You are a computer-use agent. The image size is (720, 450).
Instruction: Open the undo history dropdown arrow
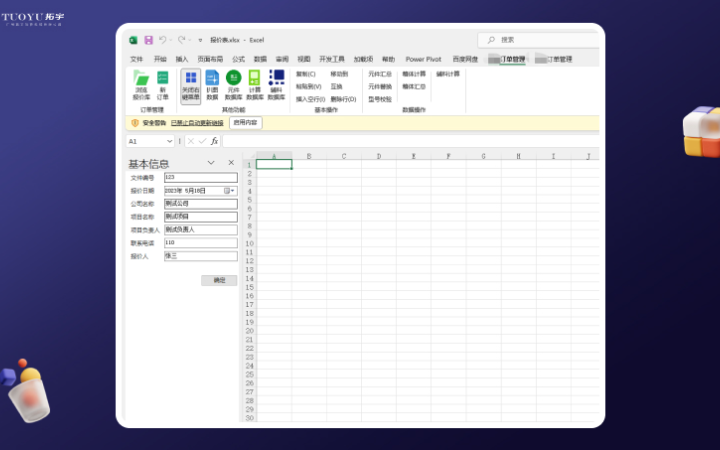pyautogui.click(x=171, y=40)
